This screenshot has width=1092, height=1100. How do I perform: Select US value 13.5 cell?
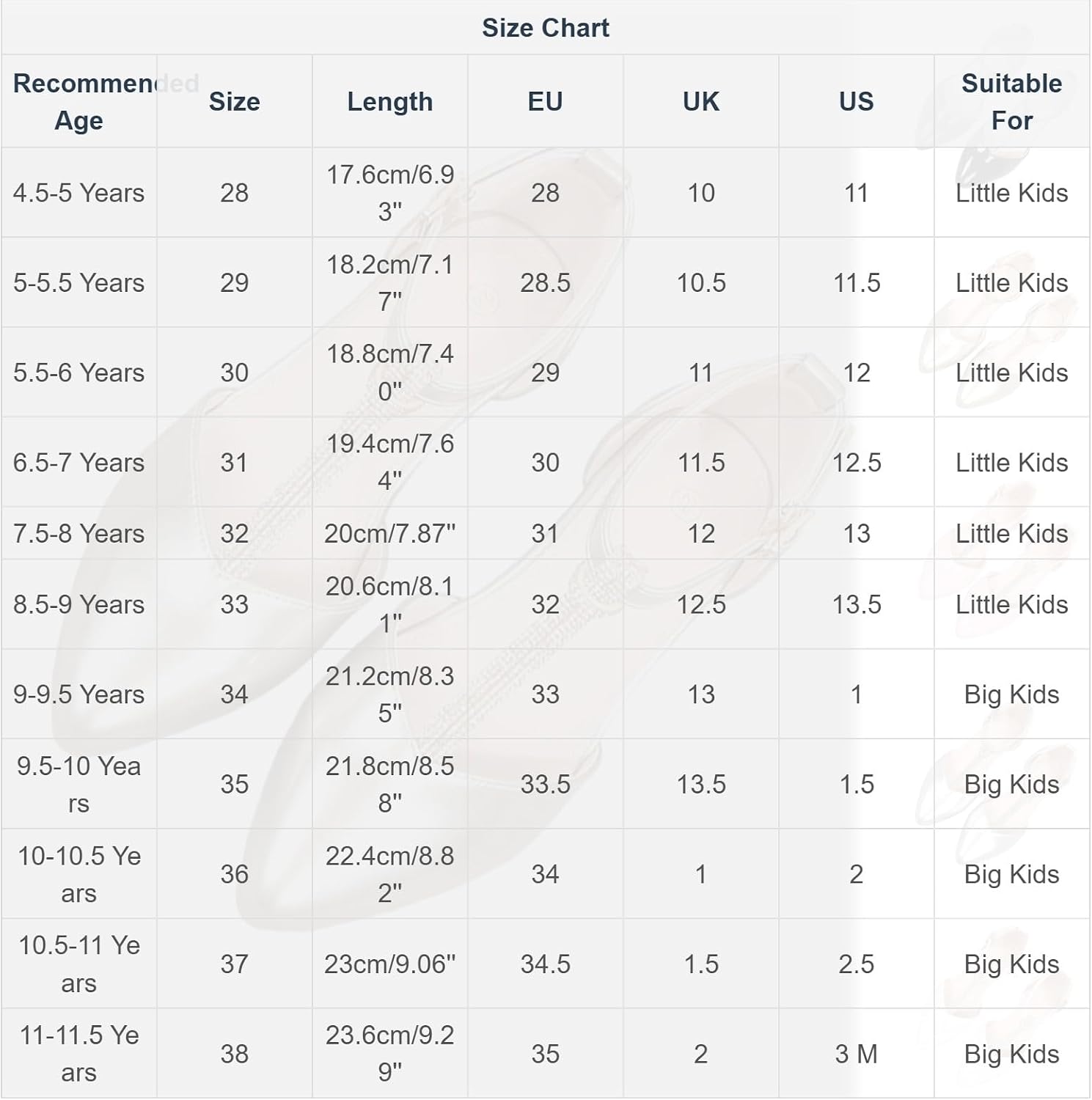pyautogui.click(x=856, y=604)
